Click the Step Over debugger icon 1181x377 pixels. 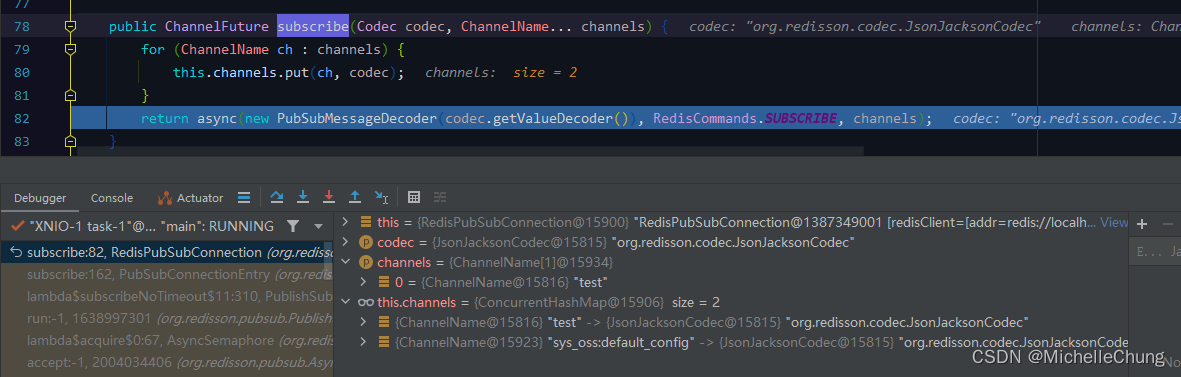pyautogui.click(x=277, y=197)
